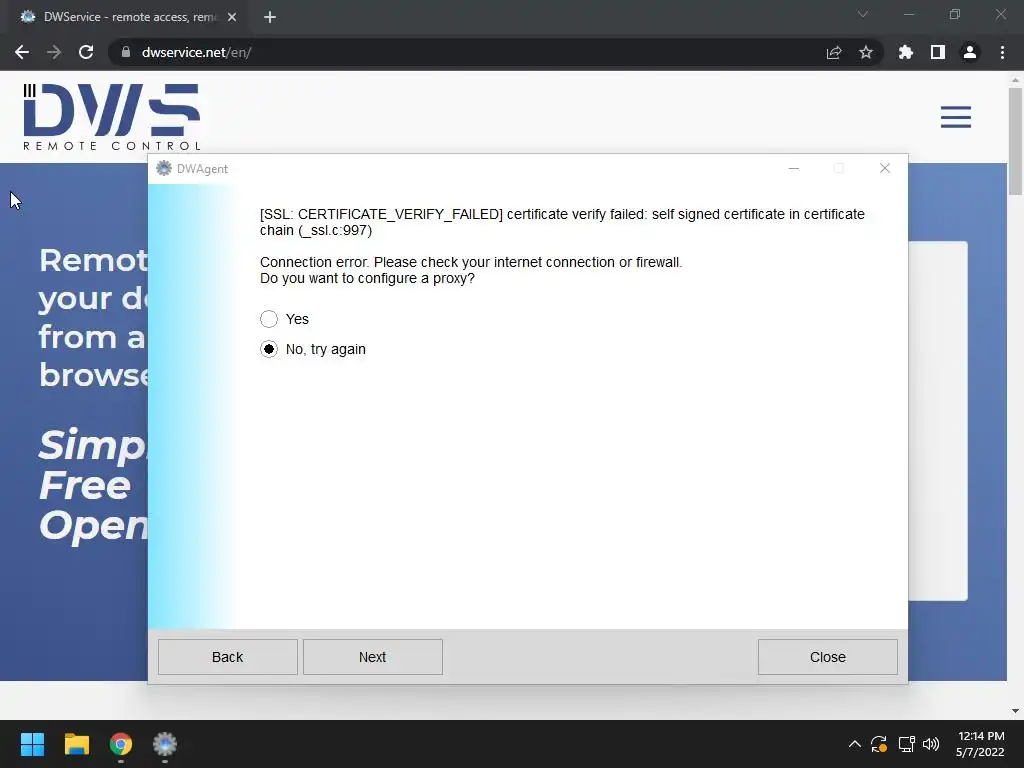The image size is (1024, 768).
Task: Click the SSL certificate error message text
Action: tap(562, 222)
